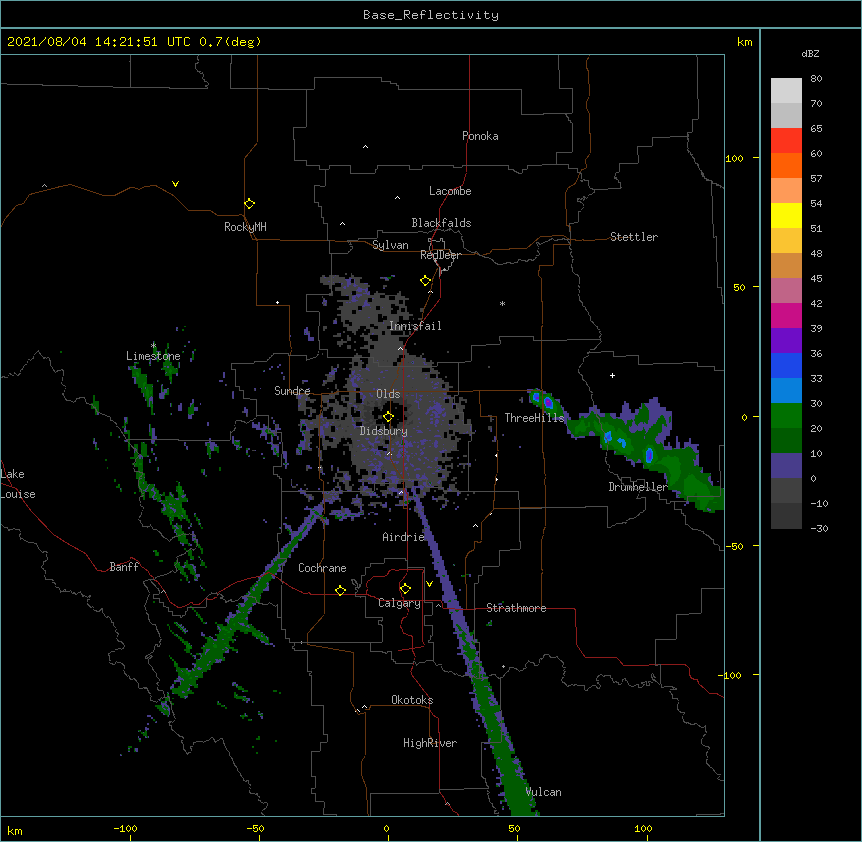Viewport: 862px width, 842px height.
Task: Pick the magenta 39-42 dBZ legend swatch
Action: (786, 315)
